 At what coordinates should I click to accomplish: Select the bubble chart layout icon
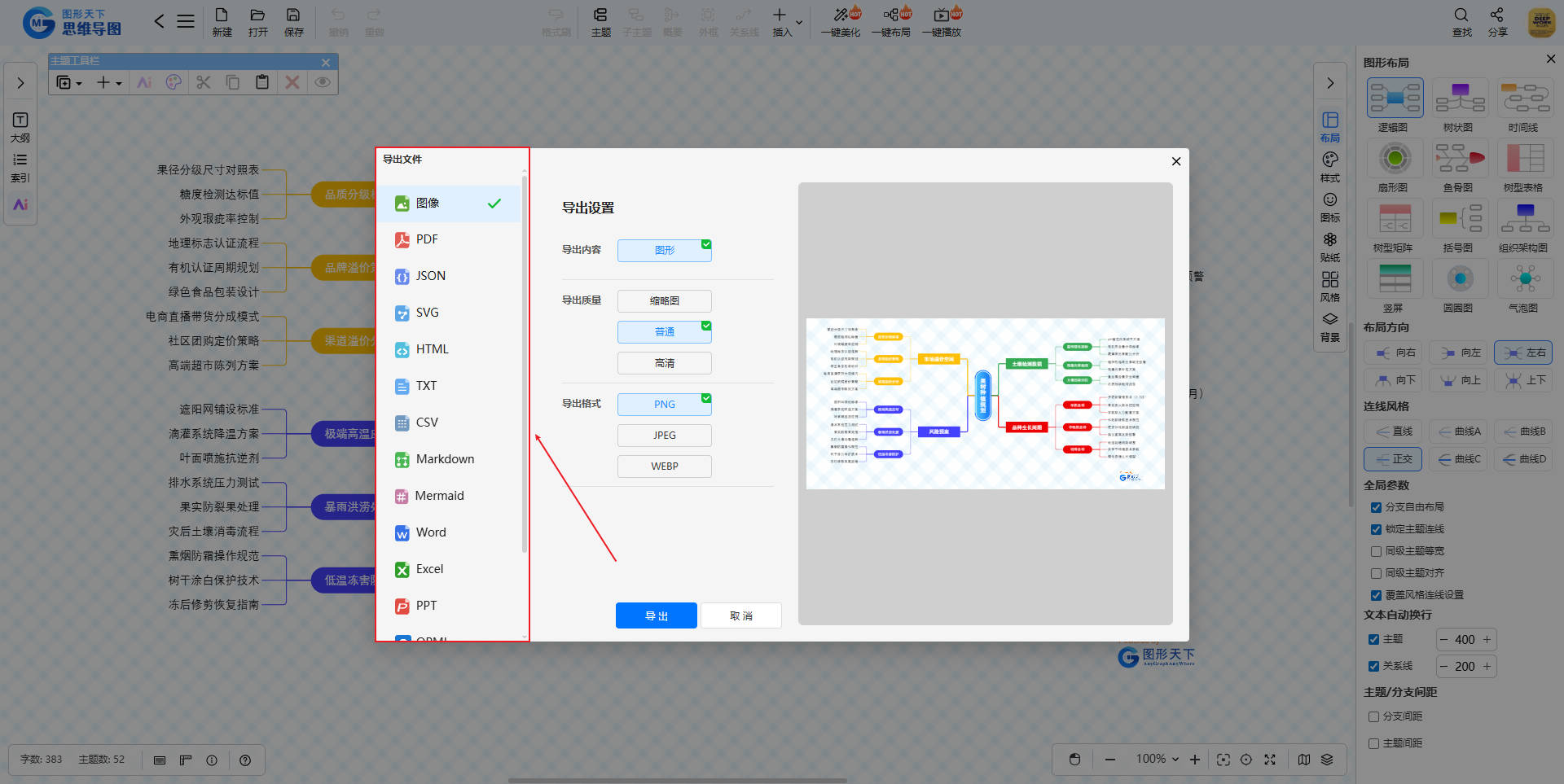click(1524, 279)
